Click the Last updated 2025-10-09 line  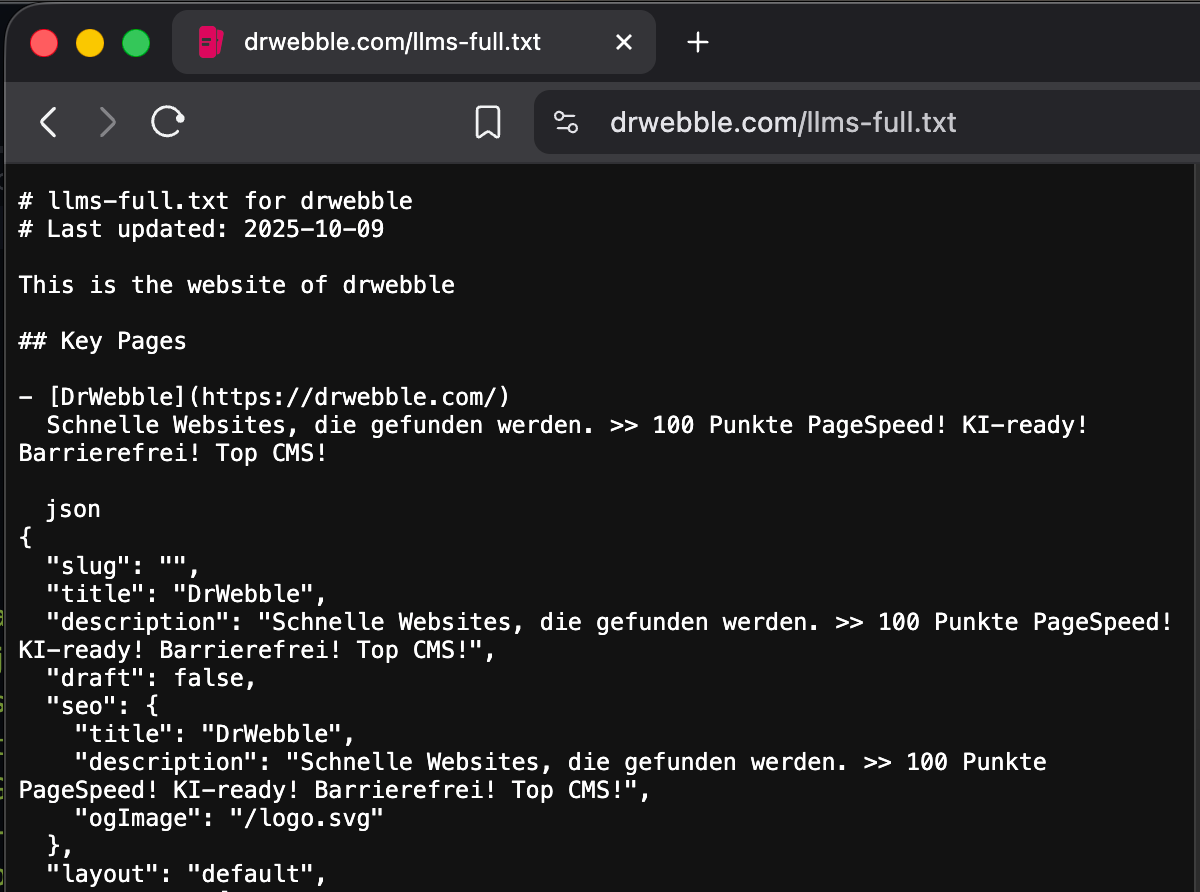click(x=200, y=228)
